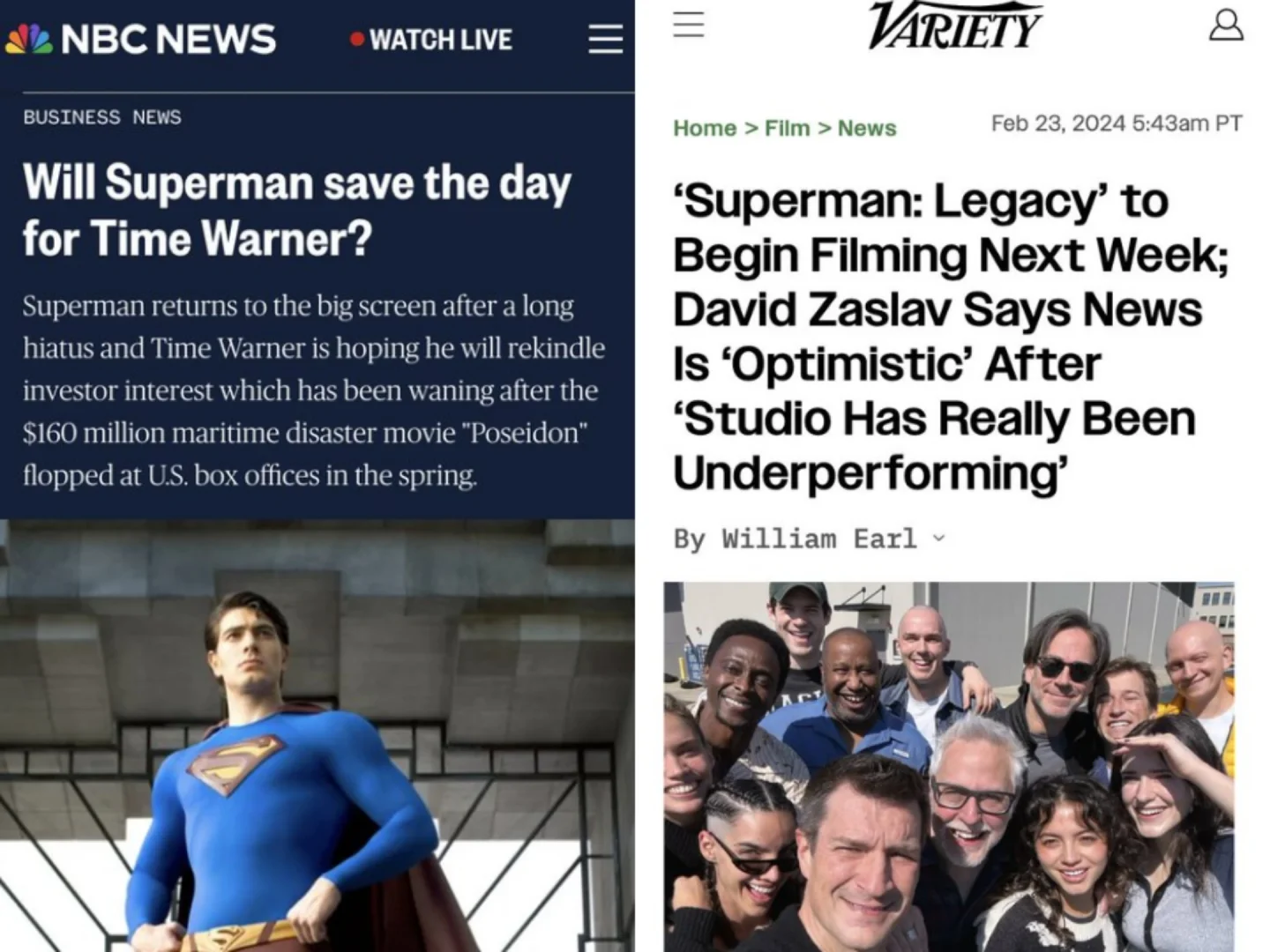Screen dimensions: 1270x952
Task: Open the Variety user account icon
Action: click(x=1226, y=25)
